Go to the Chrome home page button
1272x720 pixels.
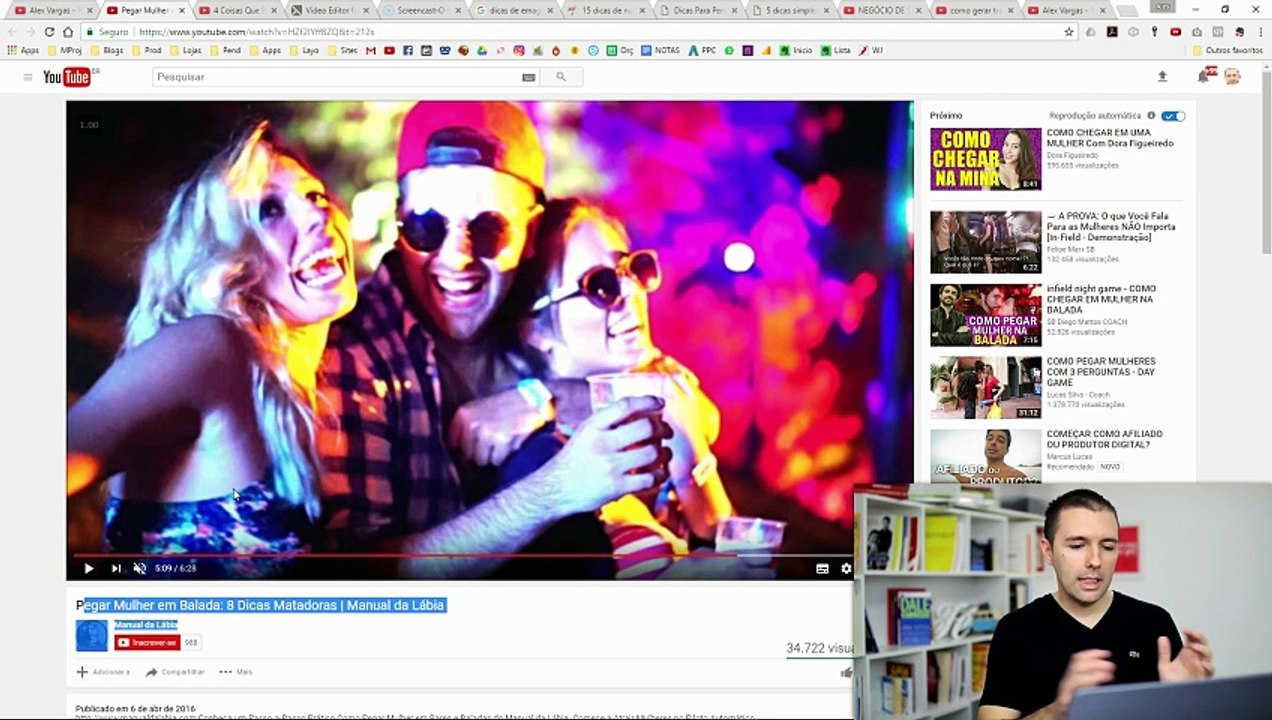pos(68,32)
